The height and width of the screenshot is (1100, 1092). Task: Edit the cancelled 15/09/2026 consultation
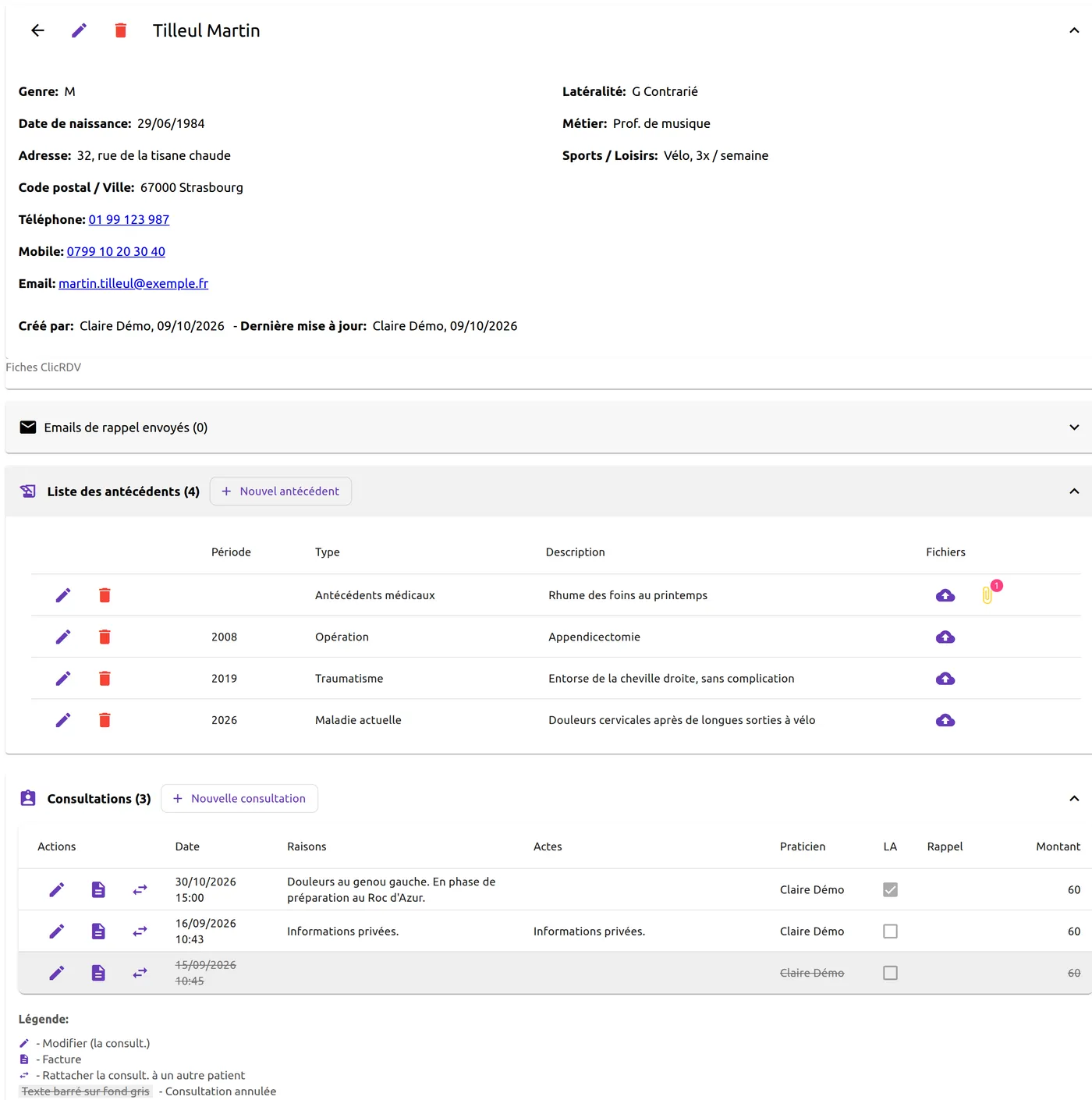(x=57, y=973)
